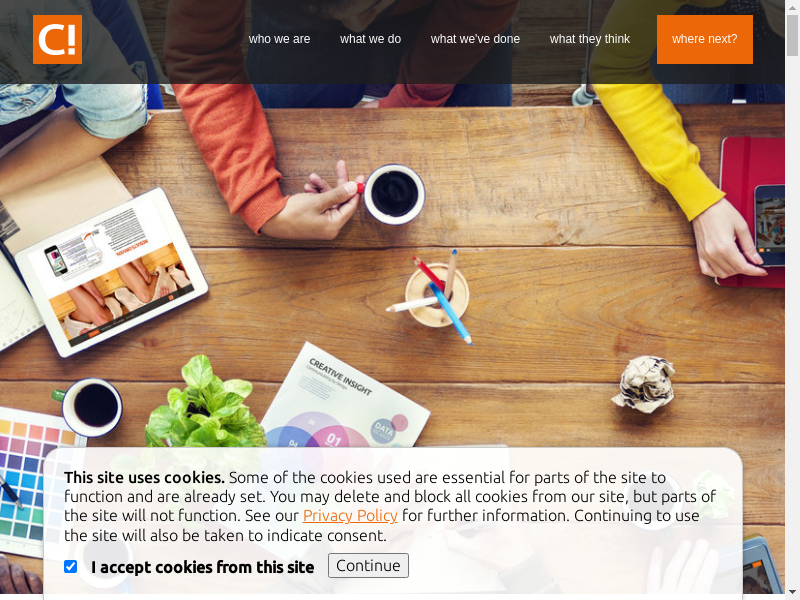
Task: Select 'what they think' navigation item
Action: click(589, 39)
